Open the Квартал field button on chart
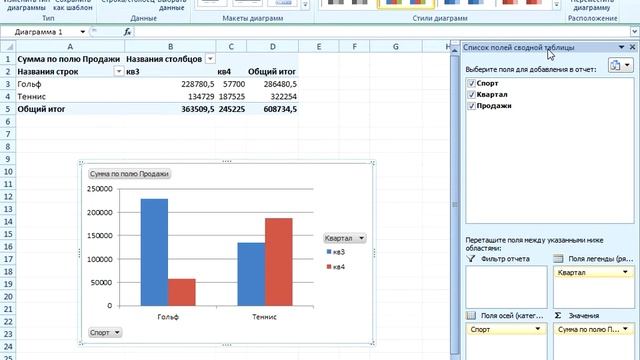Screen dimensions: 640x360 click(x=344, y=238)
